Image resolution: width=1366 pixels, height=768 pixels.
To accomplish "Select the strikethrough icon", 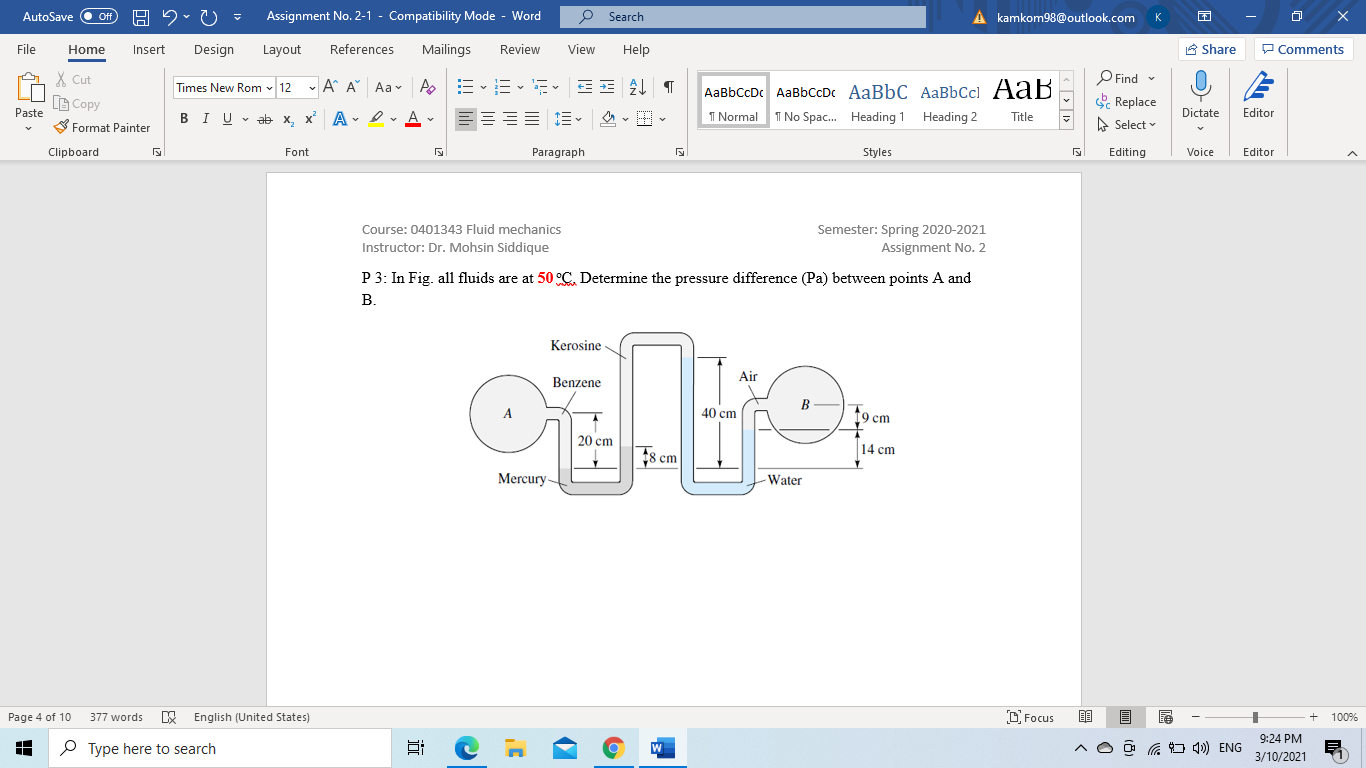I will point(264,118).
